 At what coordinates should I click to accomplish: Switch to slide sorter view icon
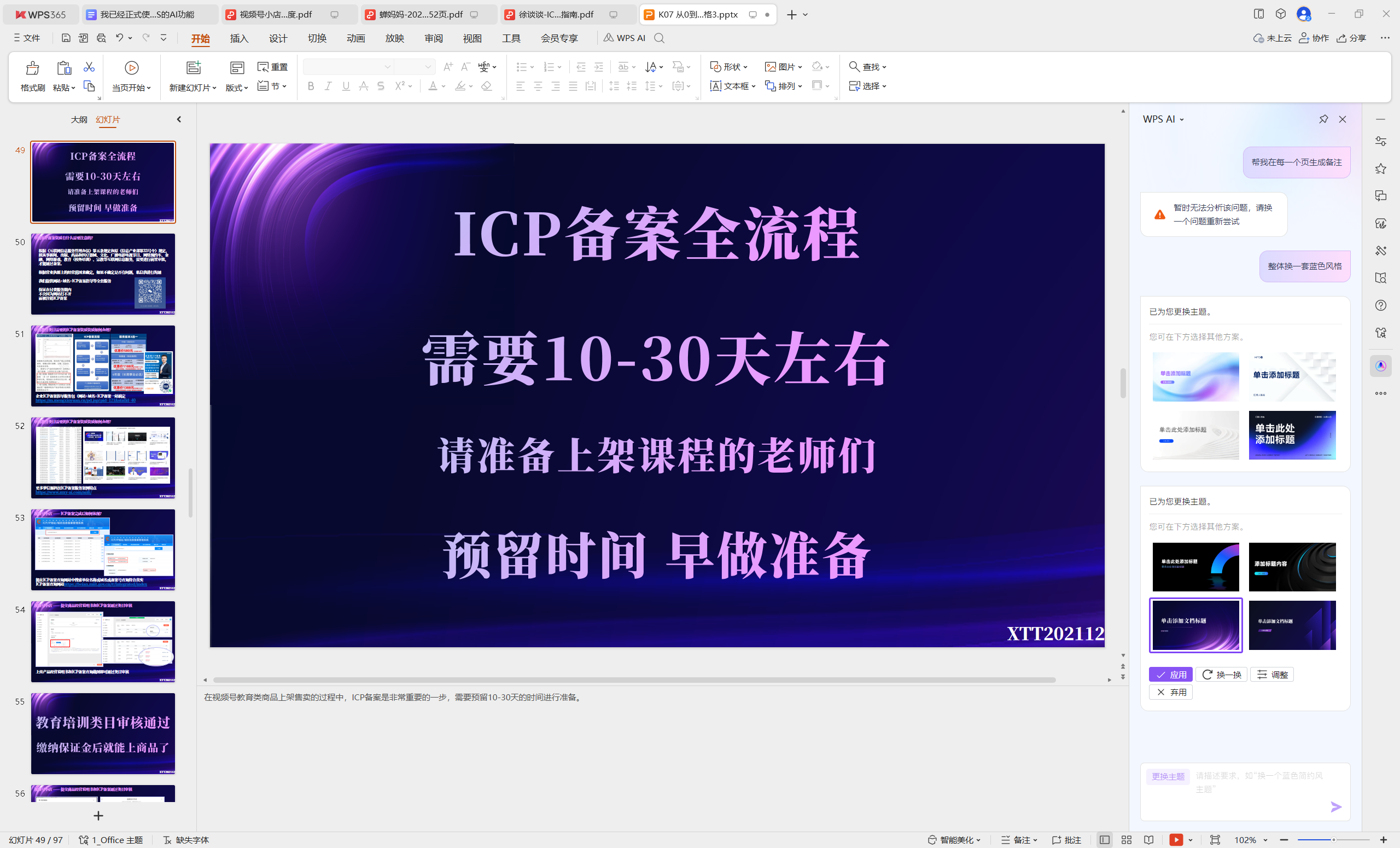[x=1127, y=840]
